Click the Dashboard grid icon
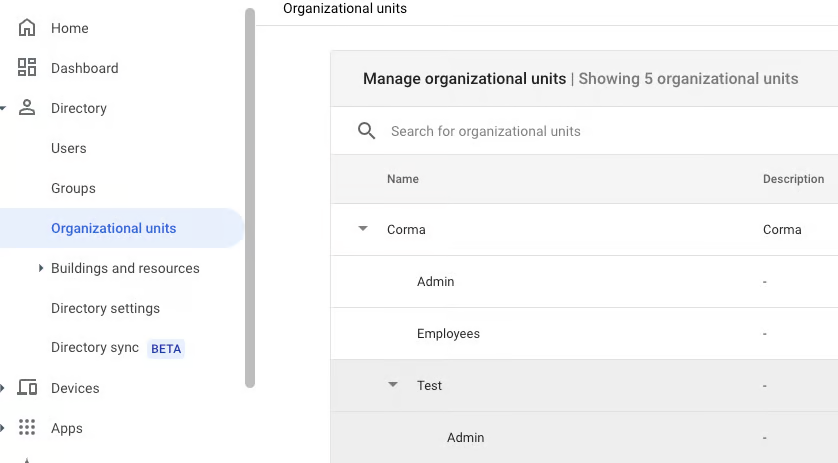Image resolution: width=838 pixels, height=463 pixels. [27, 68]
